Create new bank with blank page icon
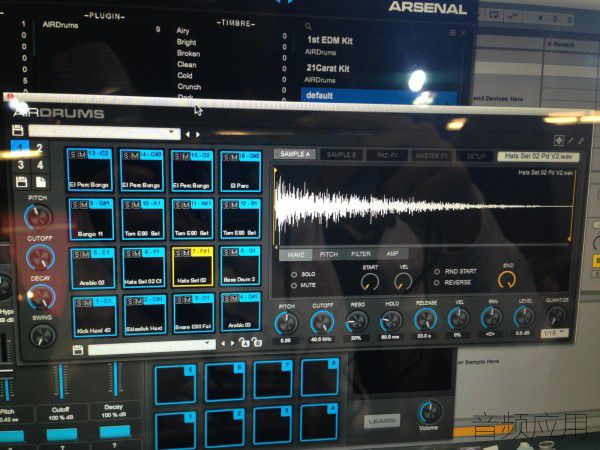Image resolution: width=600 pixels, height=450 pixels. pyautogui.click(x=41, y=182)
